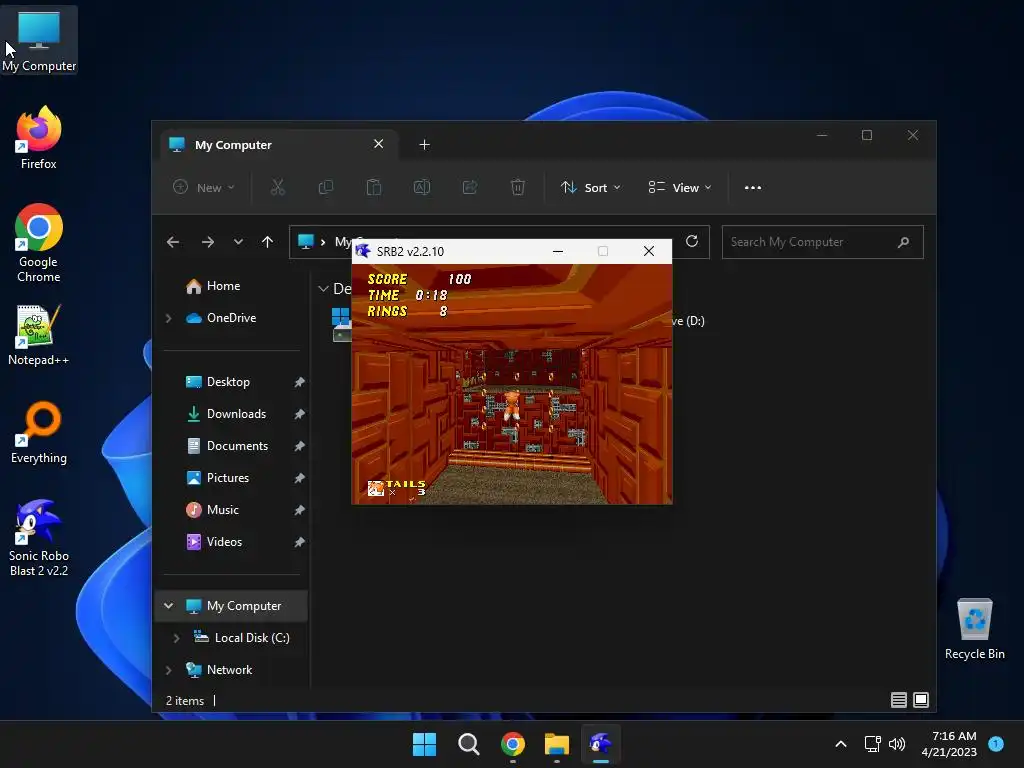
Task: Refresh the My Computer view
Action: [692, 242]
